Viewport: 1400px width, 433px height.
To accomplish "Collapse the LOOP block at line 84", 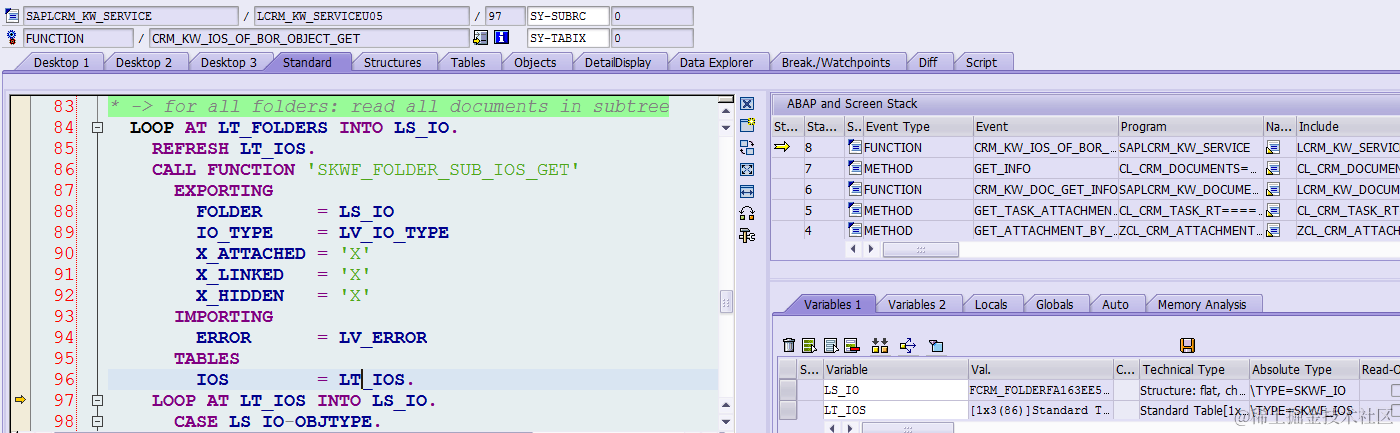I will [x=97, y=128].
